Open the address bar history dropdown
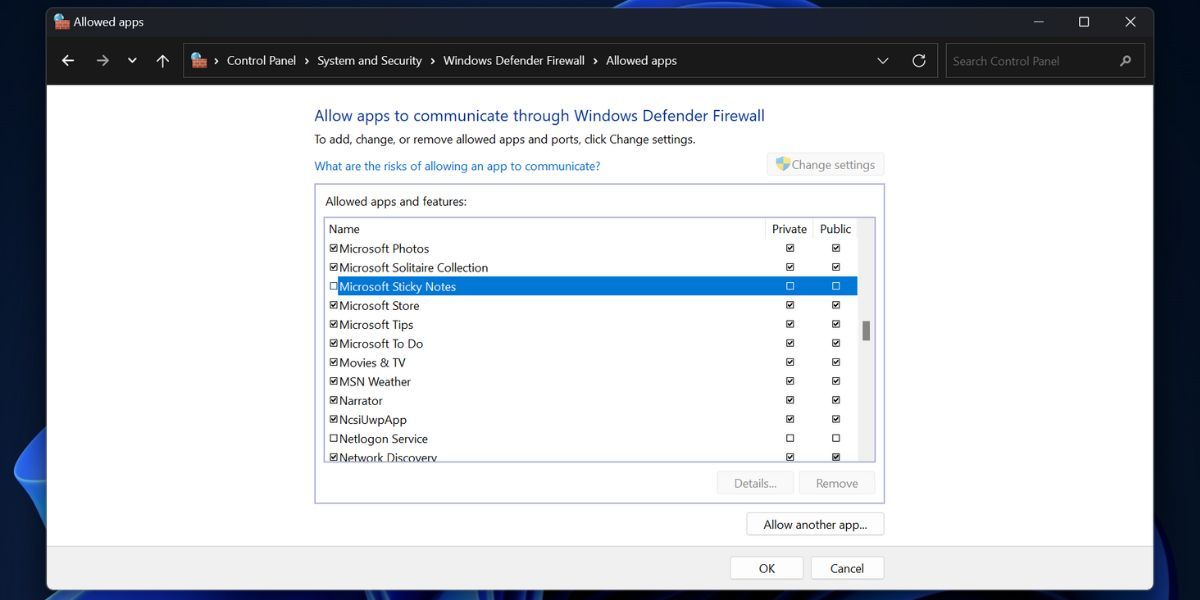This screenshot has width=1200, height=600. [x=883, y=60]
